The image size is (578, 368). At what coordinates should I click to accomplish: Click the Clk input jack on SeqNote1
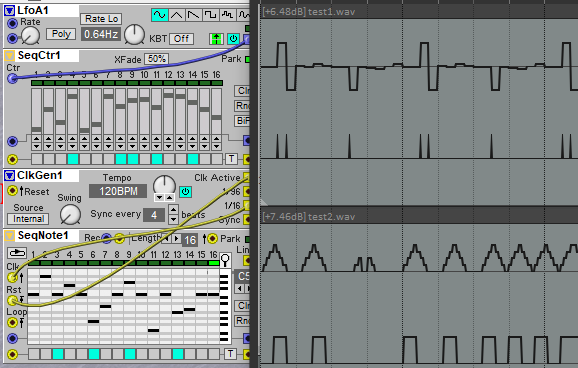[13, 277]
